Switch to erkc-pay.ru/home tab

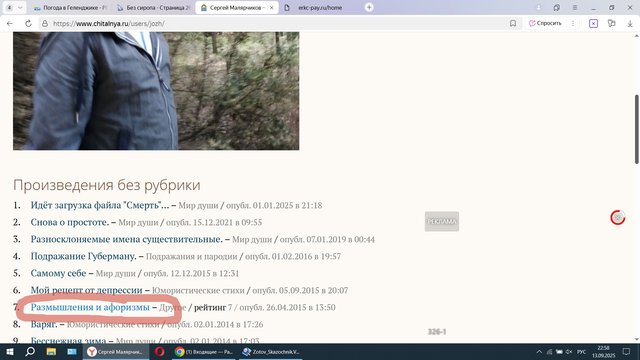coord(320,7)
